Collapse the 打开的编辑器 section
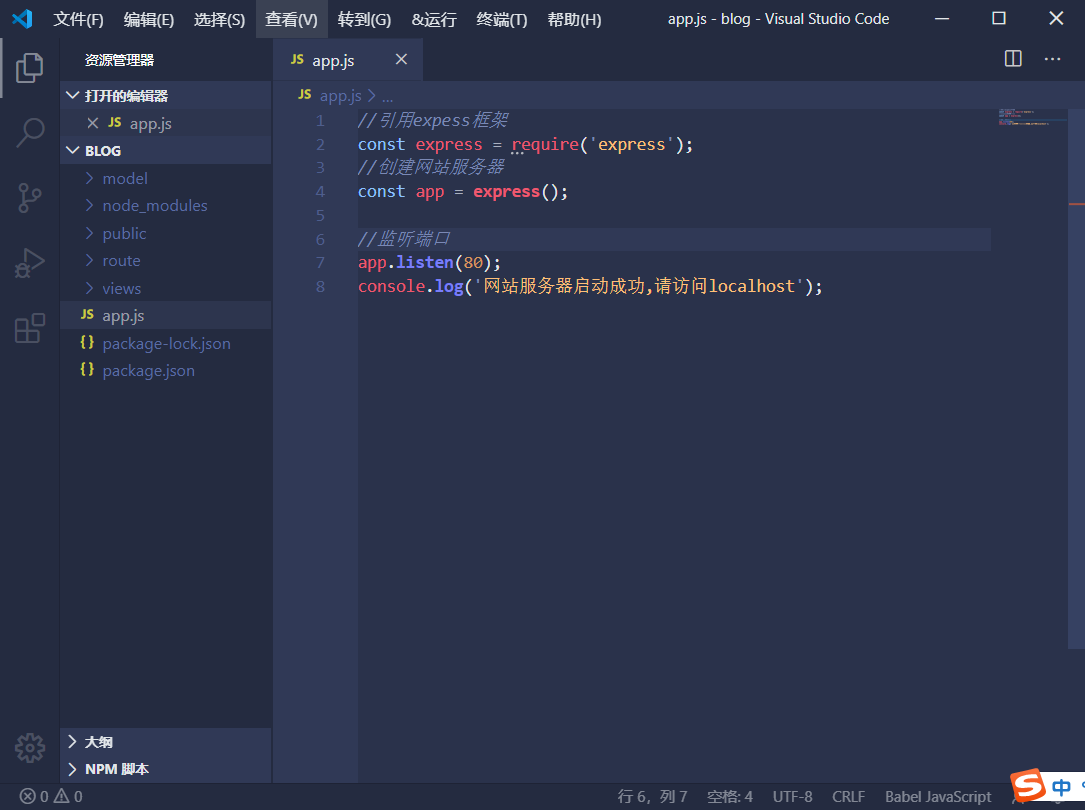 (x=125, y=96)
